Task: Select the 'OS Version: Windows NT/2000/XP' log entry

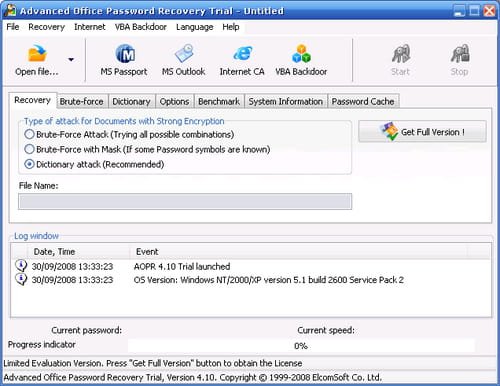Action: [x=269, y=280]
